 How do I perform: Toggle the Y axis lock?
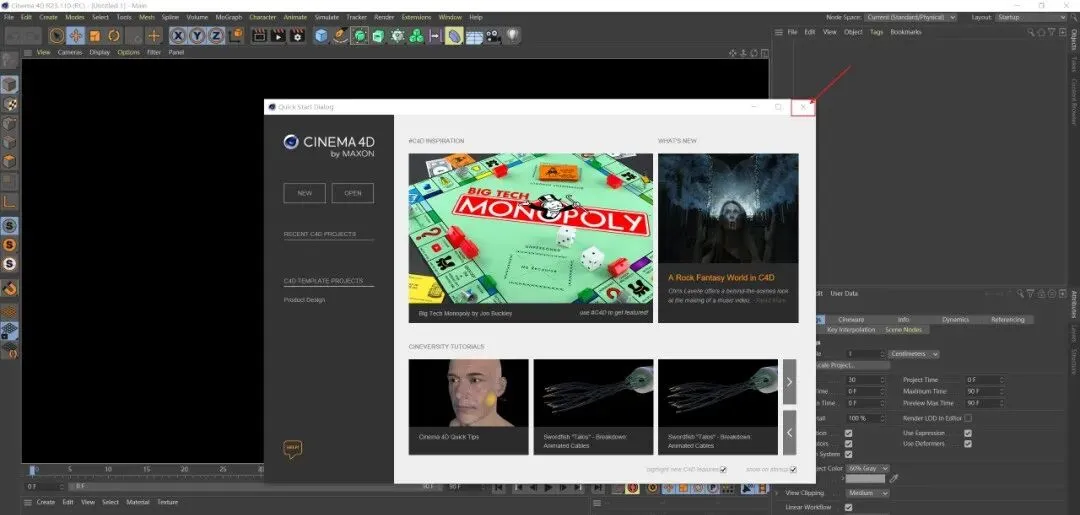[x=198, y=35]
